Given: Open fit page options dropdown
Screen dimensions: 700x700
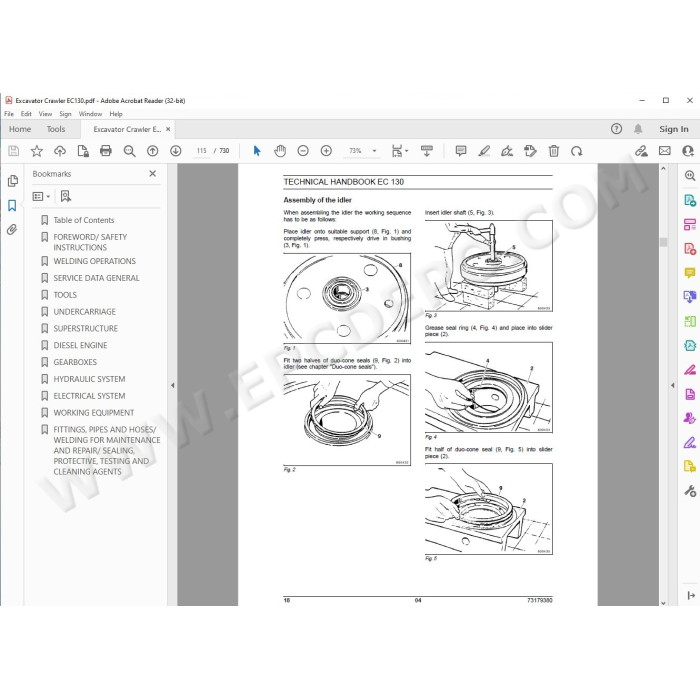Looking at the screenshot, I should (400, 151).
